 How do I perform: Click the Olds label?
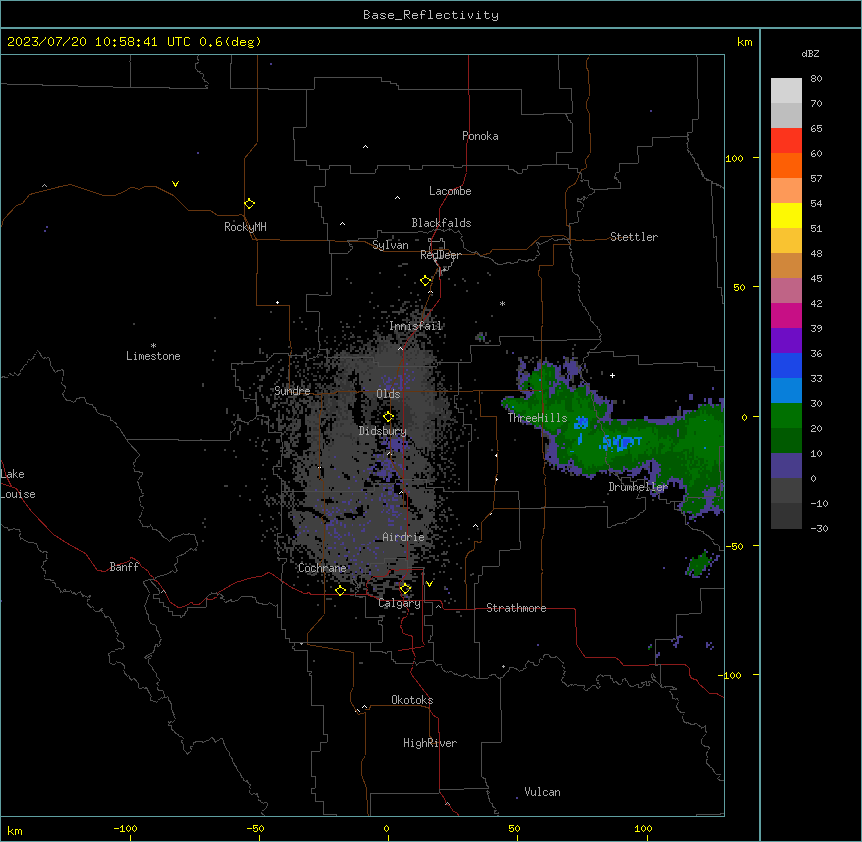pos(388,394)
